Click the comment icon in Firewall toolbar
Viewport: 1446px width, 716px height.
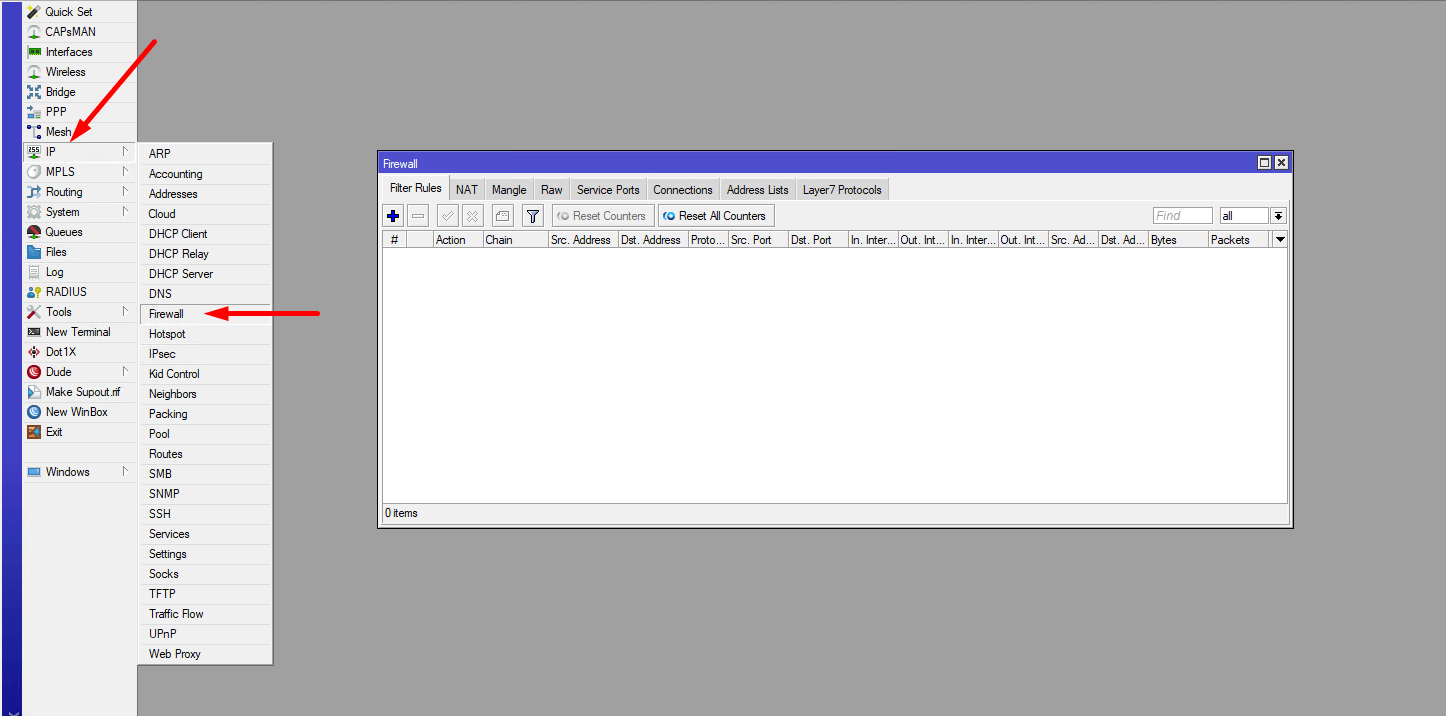(503, 216)
